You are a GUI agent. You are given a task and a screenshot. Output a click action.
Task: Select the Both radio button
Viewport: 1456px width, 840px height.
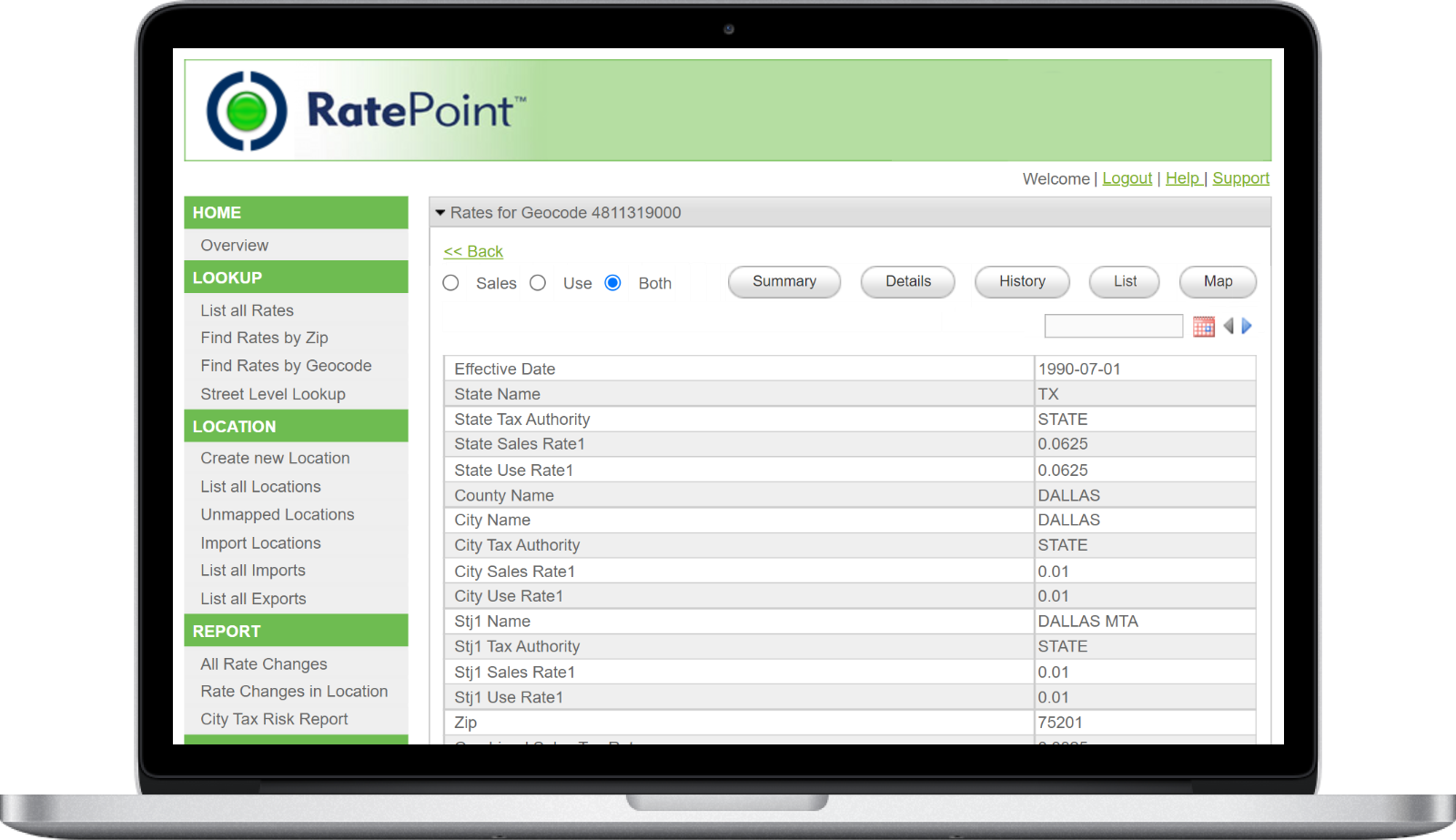[613, 283]
